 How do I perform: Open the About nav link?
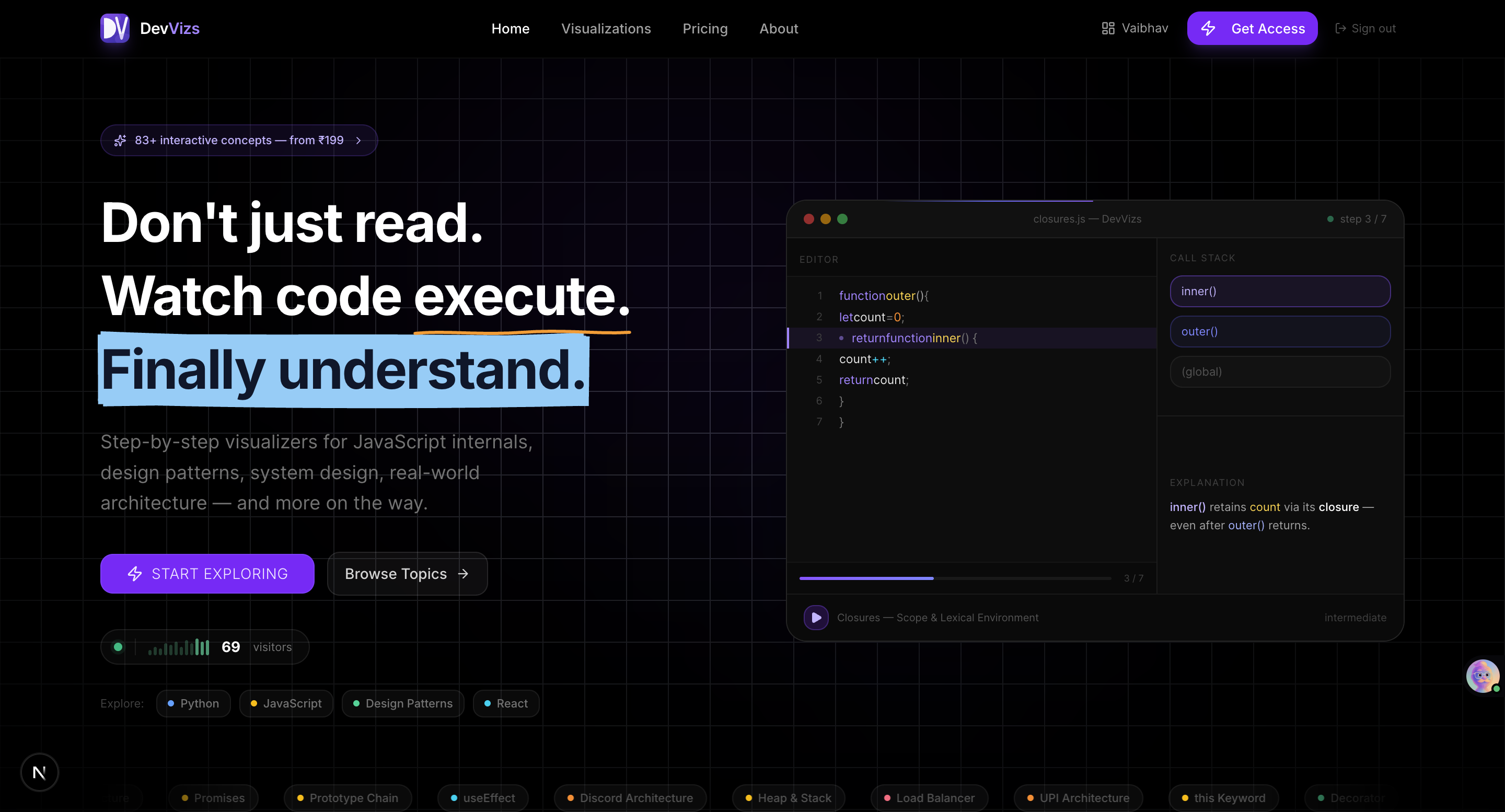778,28
